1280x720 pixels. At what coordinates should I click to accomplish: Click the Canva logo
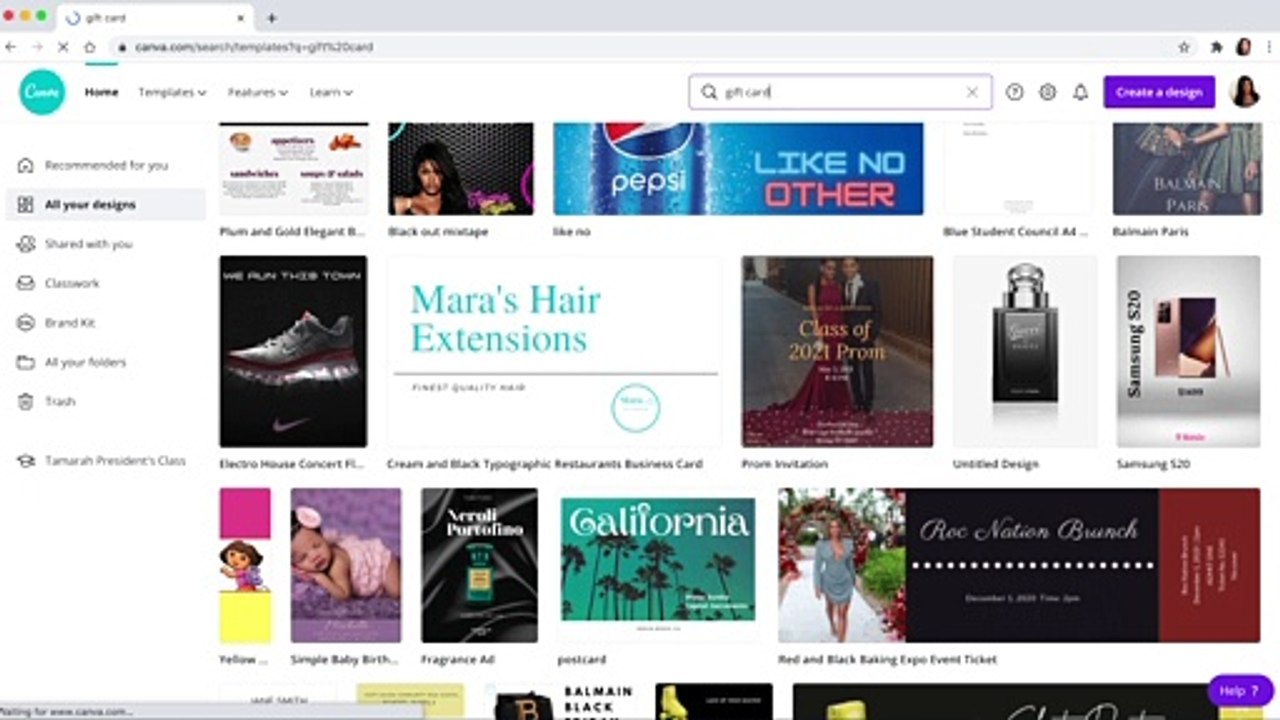[x=42, y=92]
